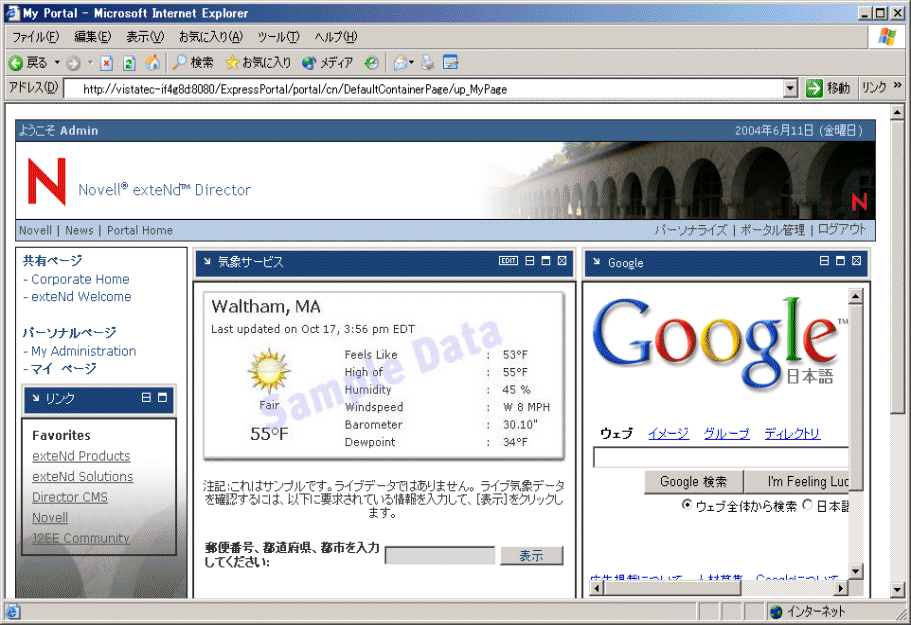Image resolution: width=911 pixels, height=625 pixels.
Task: Click the Google 検索 button
Action: [694, 482]
